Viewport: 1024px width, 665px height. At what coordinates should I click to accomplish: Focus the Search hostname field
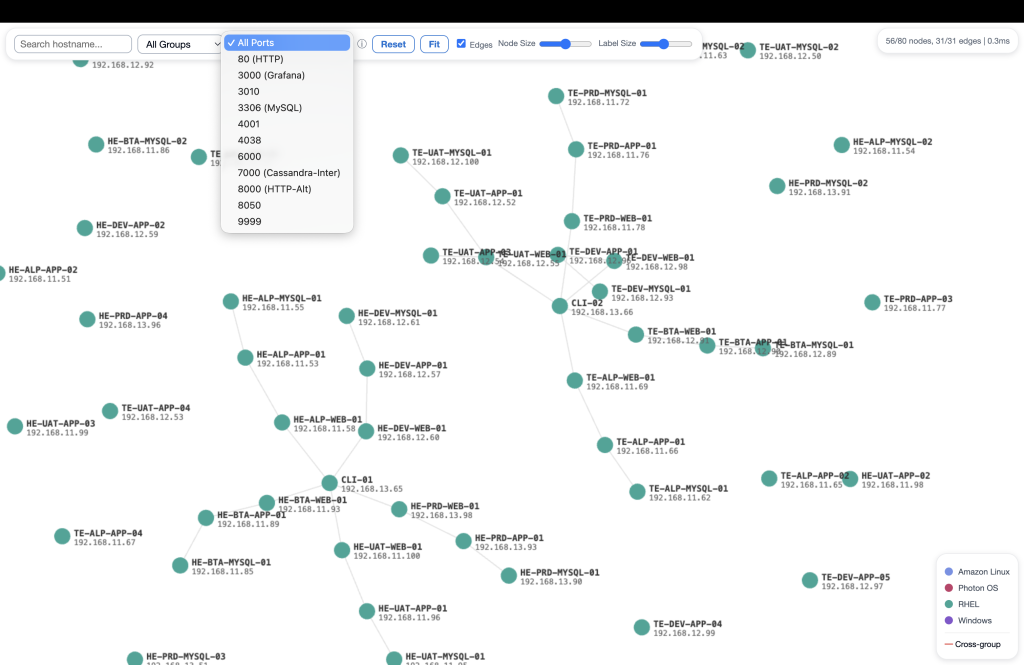73,44
